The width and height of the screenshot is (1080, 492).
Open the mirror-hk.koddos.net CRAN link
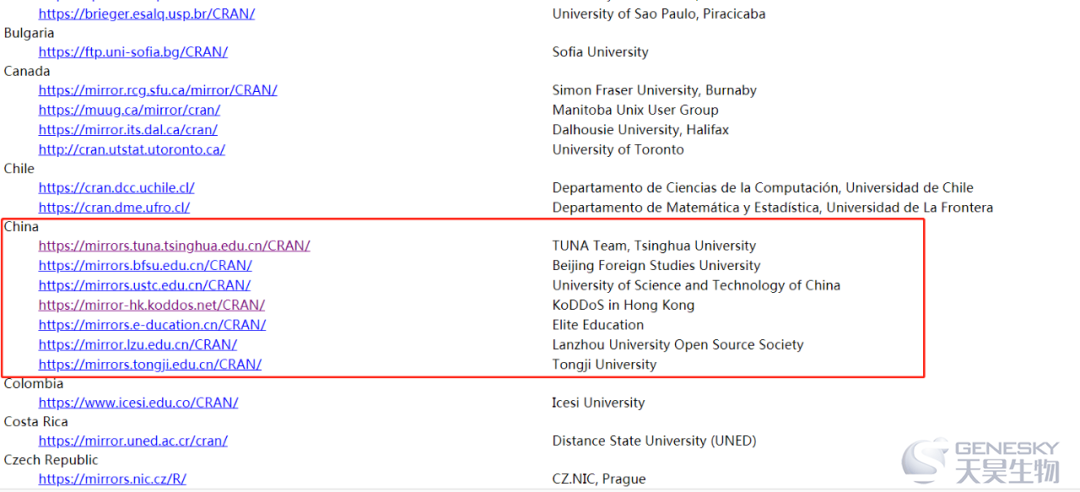pos(152,305)
